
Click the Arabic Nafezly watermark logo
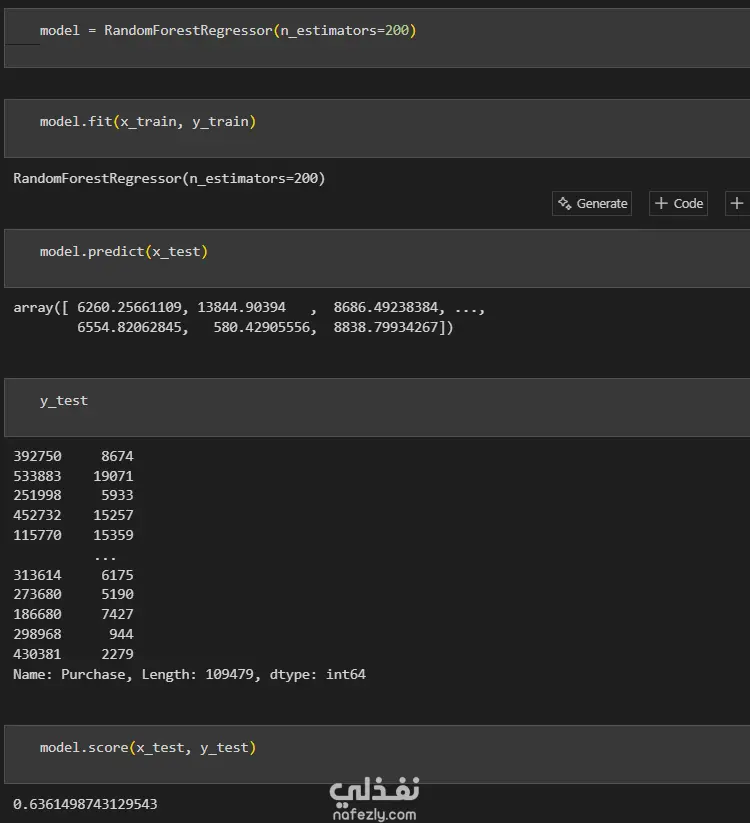374,763
